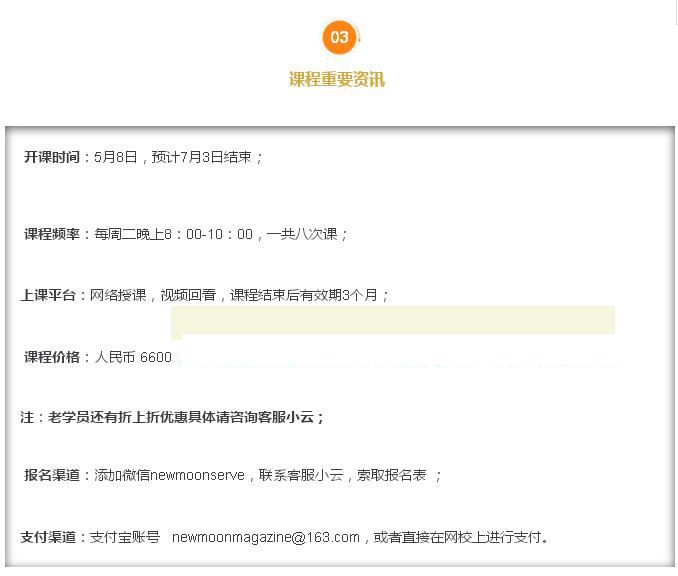The width and height of the screenshot is (678, 576).
Task: Click the beige highlighted blank bar
Action: pyautogui.click(x=393, y=321)
